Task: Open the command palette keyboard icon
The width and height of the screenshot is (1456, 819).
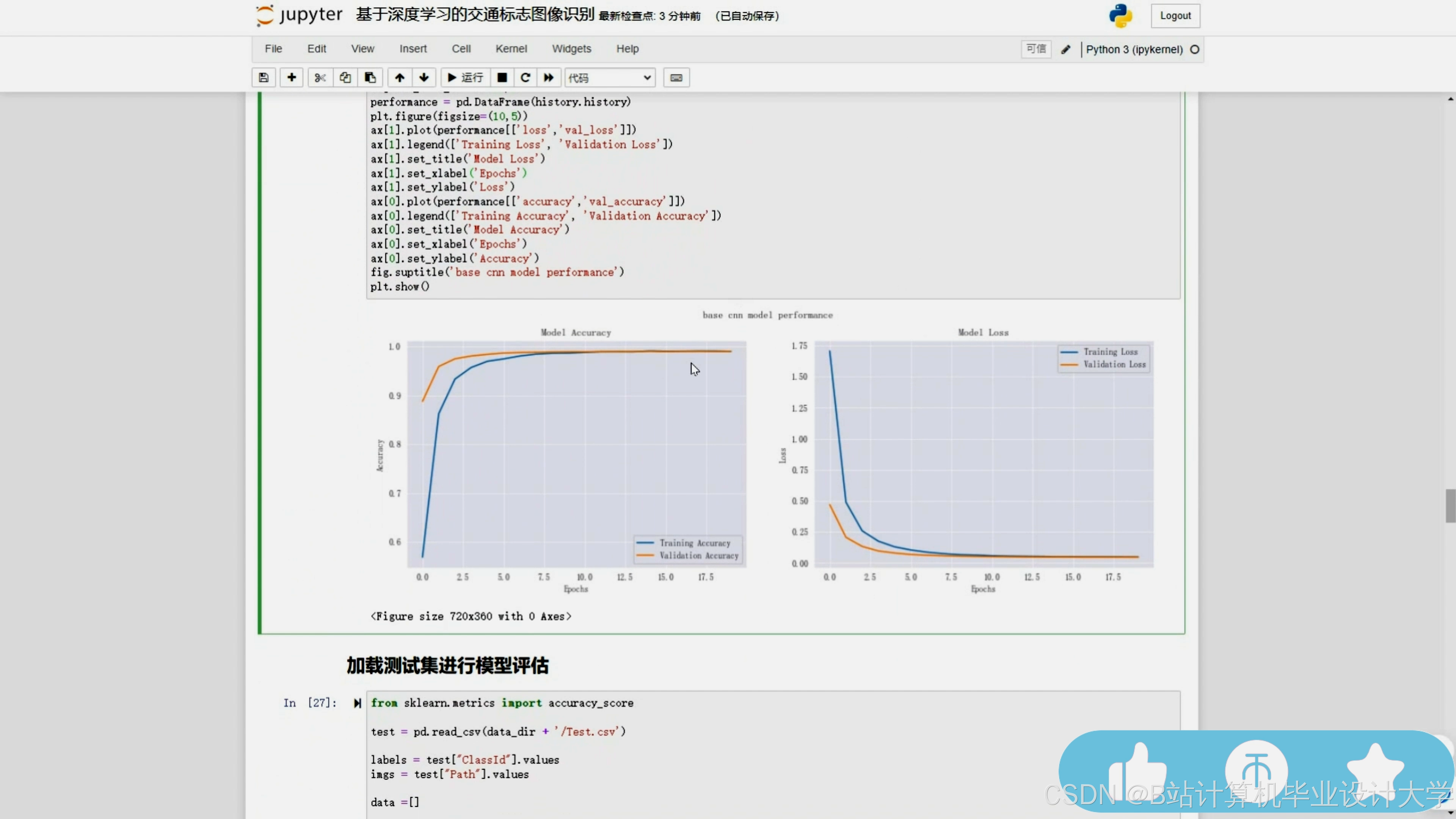Action: 676,77
